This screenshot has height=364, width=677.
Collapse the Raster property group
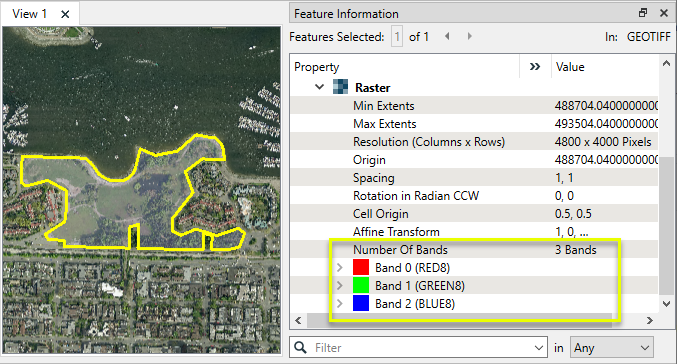320,87
